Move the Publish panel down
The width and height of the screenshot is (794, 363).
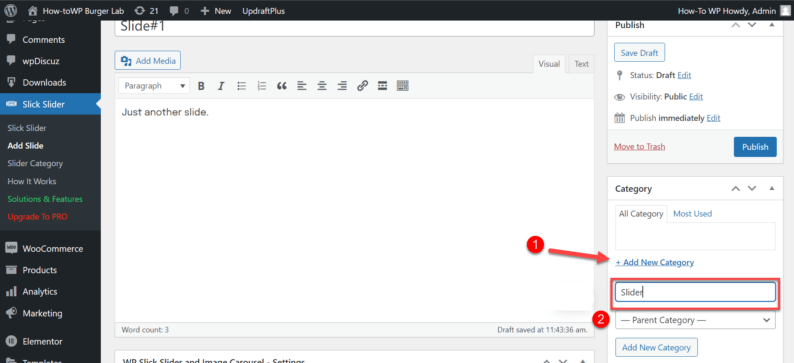tap(752, 25)
